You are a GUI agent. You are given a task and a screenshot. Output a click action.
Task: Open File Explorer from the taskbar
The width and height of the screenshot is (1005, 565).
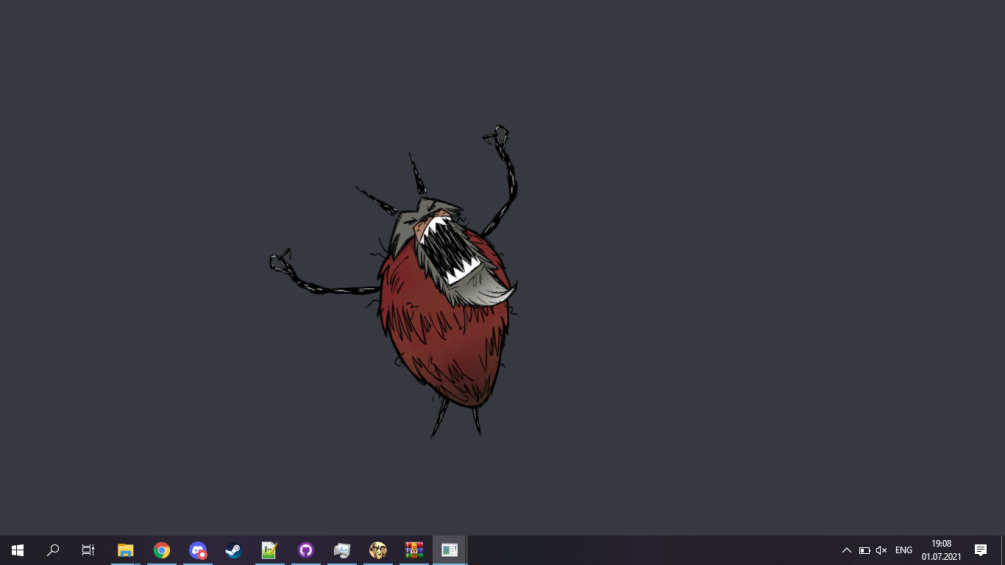tap(125, 550)
